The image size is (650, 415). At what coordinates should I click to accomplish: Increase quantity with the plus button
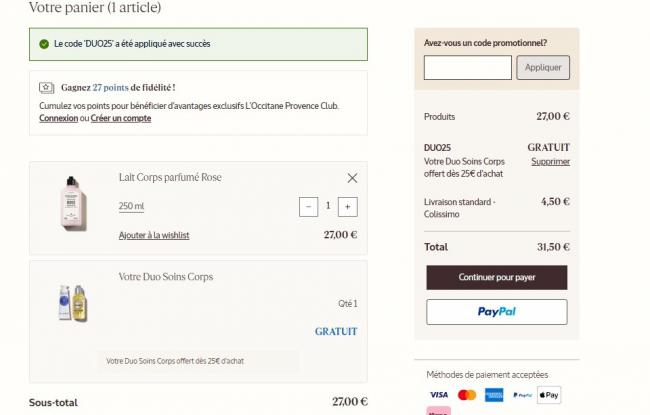click(347, 206)
